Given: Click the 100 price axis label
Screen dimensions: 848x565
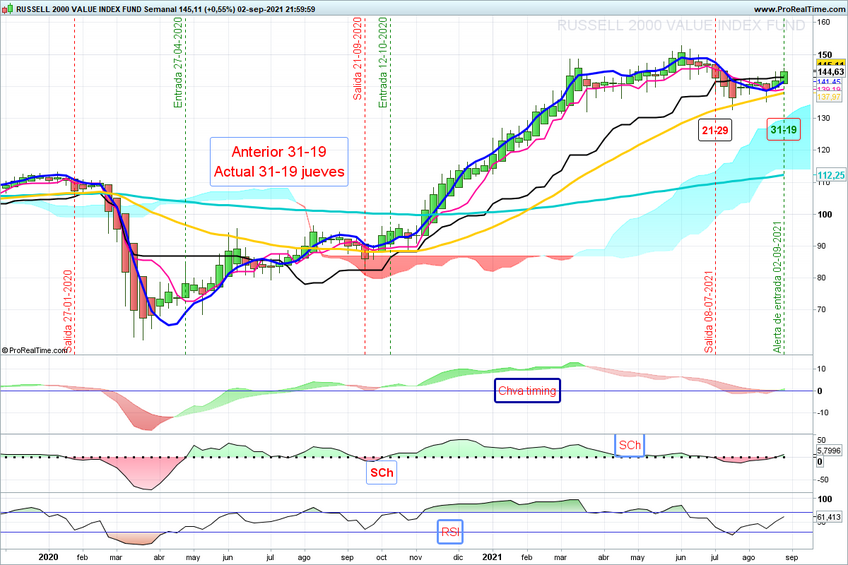Looking at the screenshot, I should click(x=825, y=214).
